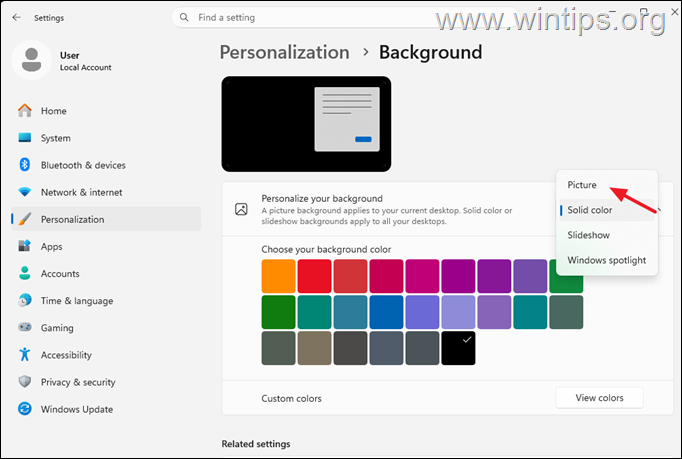Select Picture from the background dropdown

607,185
